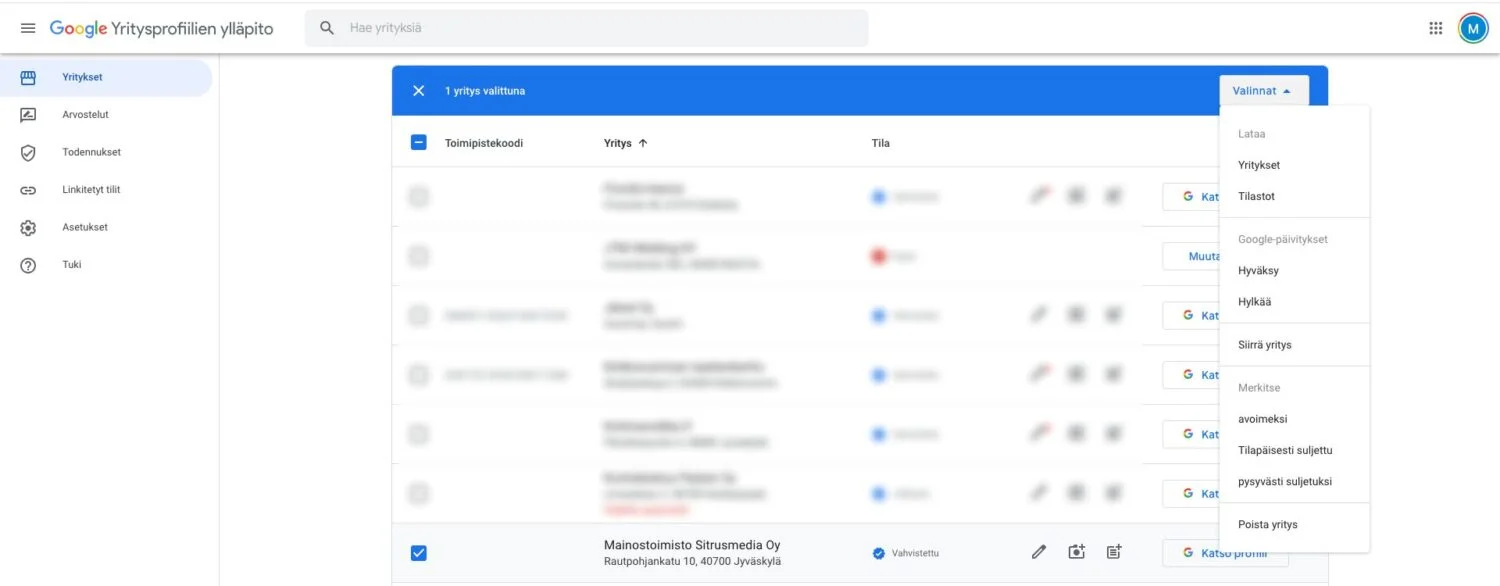
Task: Click the create post icon on Sitrusmedia row
Action: pos(1113,551)
